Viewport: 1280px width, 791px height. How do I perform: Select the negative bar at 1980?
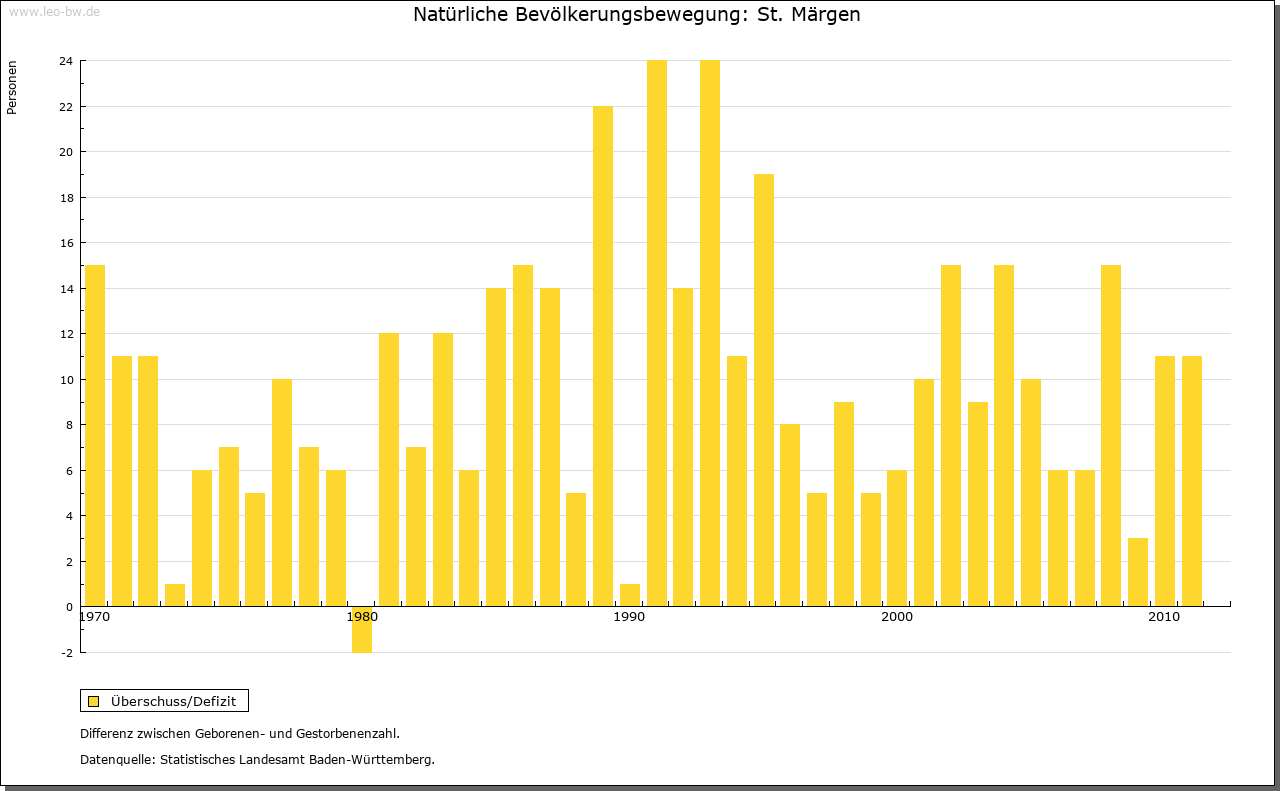tap(362, 629)
